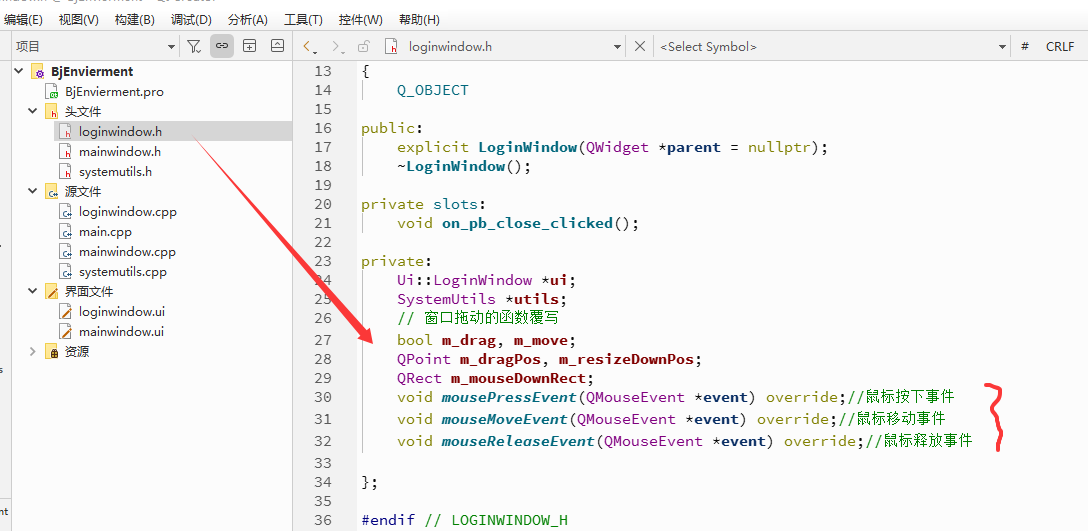Viewport: 1088px width, 531px height.
Task: Select mainwindow.h in the project tree
Action: click(120, 151)
